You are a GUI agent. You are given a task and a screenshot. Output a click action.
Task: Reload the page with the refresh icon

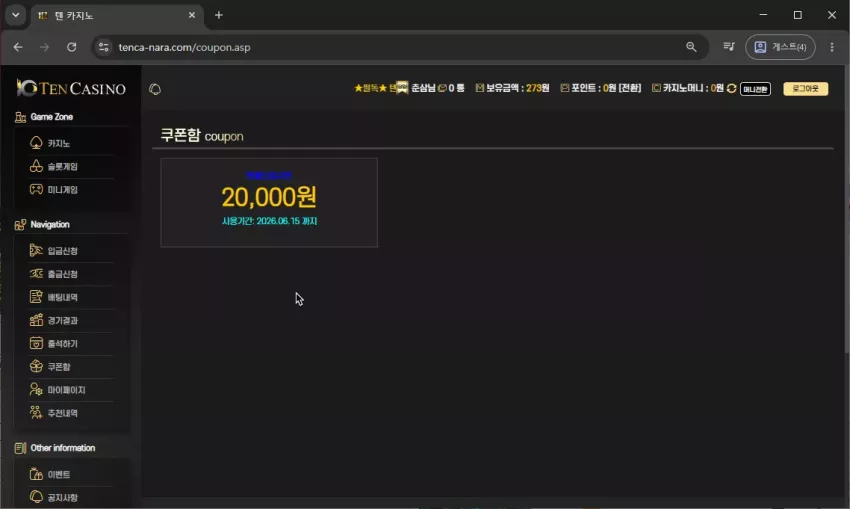point(72,47)
